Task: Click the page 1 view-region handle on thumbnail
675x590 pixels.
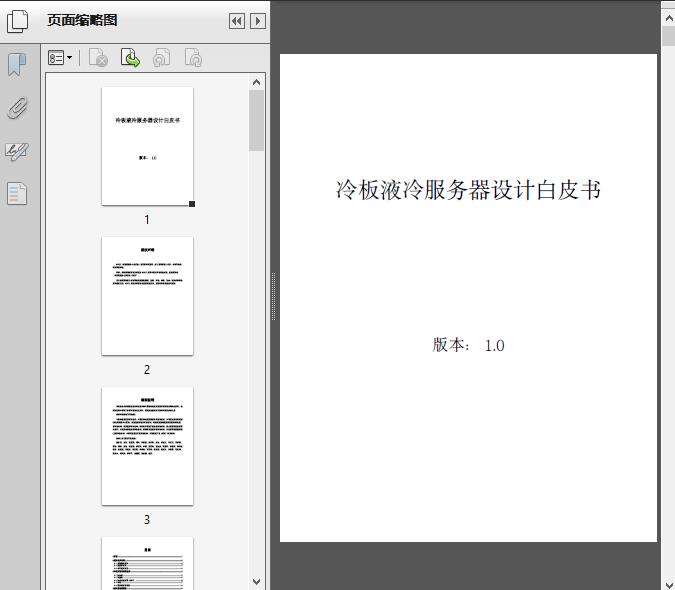Action: point(192,204)
